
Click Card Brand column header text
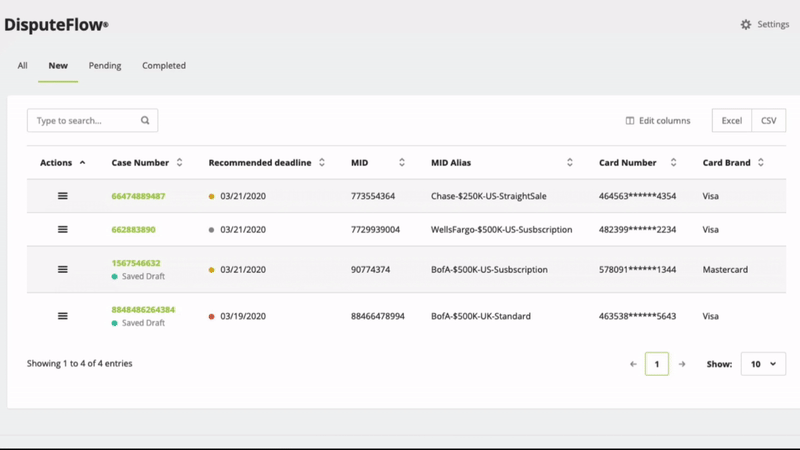click(x=727, y=163)
